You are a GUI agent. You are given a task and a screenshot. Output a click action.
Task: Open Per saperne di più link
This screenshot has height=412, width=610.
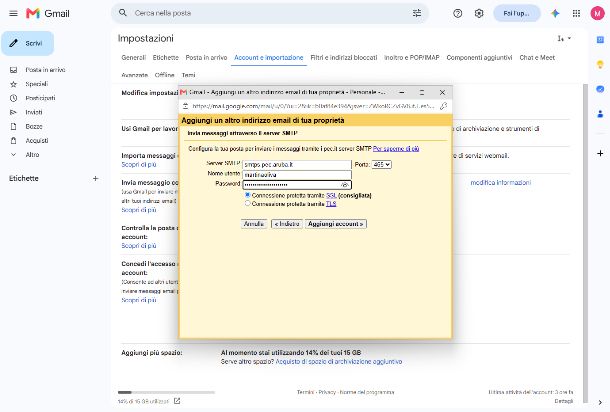point(396,149)
